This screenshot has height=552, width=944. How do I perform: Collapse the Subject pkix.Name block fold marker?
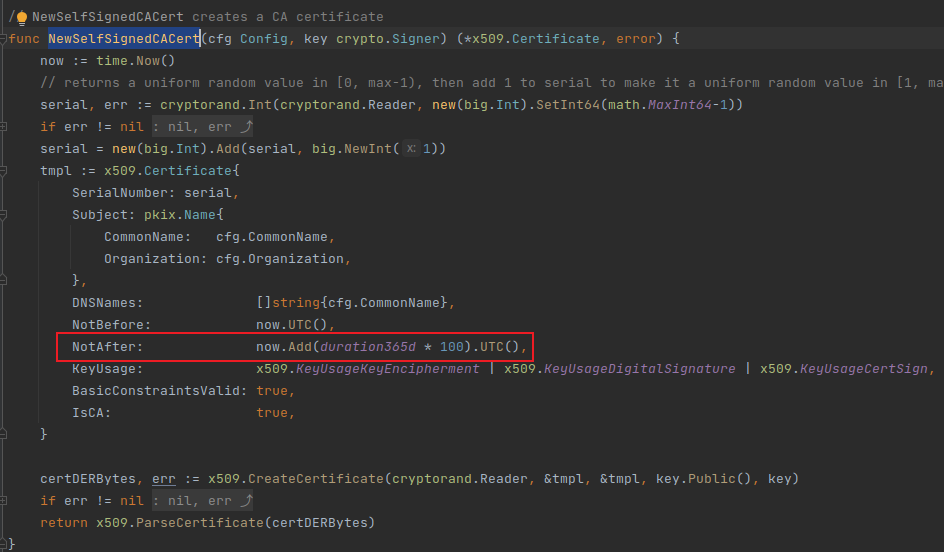click(5, 215)
